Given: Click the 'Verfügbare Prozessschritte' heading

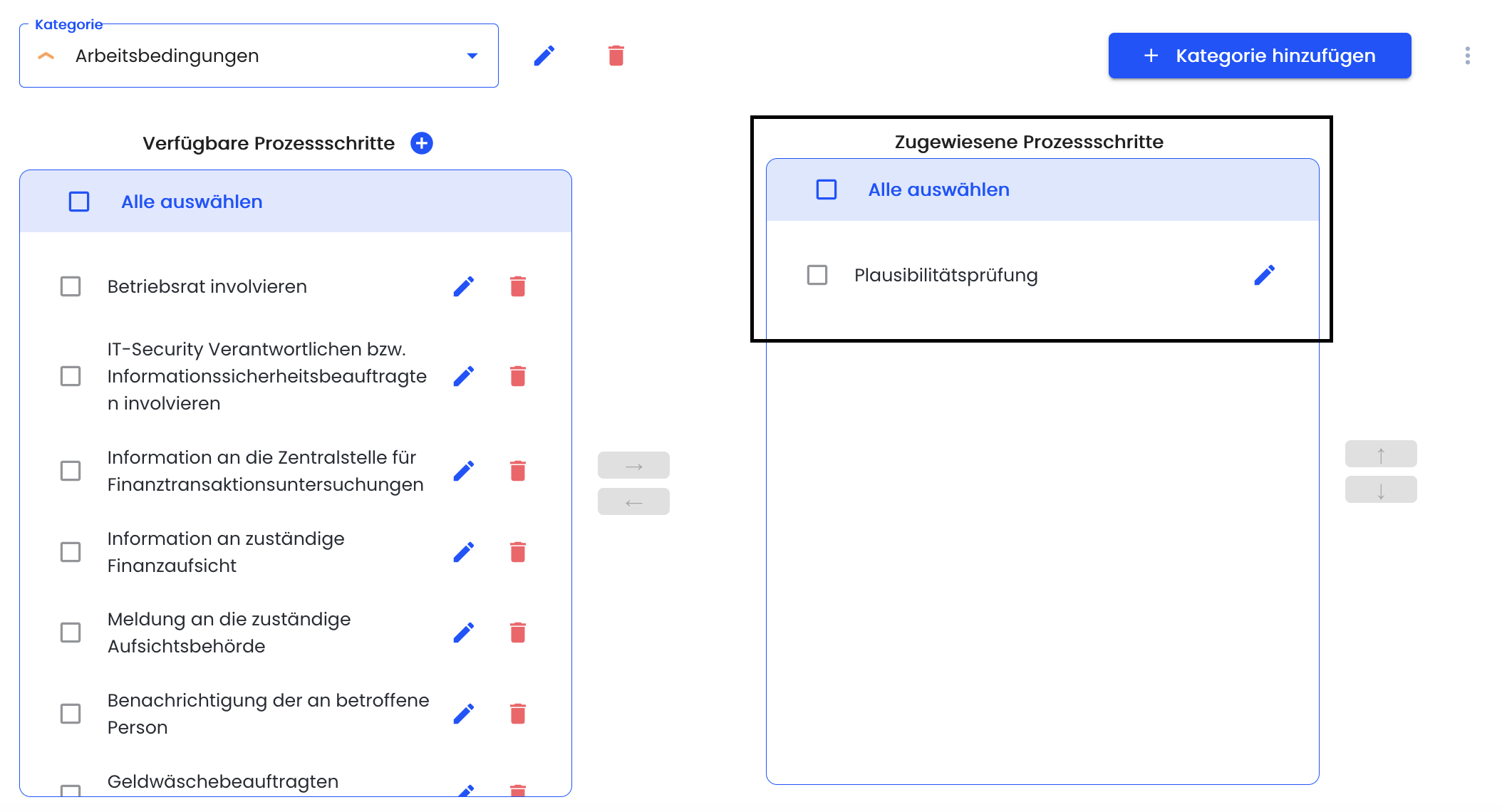Looking at the screenshot, I should click(x=269, y=143).
